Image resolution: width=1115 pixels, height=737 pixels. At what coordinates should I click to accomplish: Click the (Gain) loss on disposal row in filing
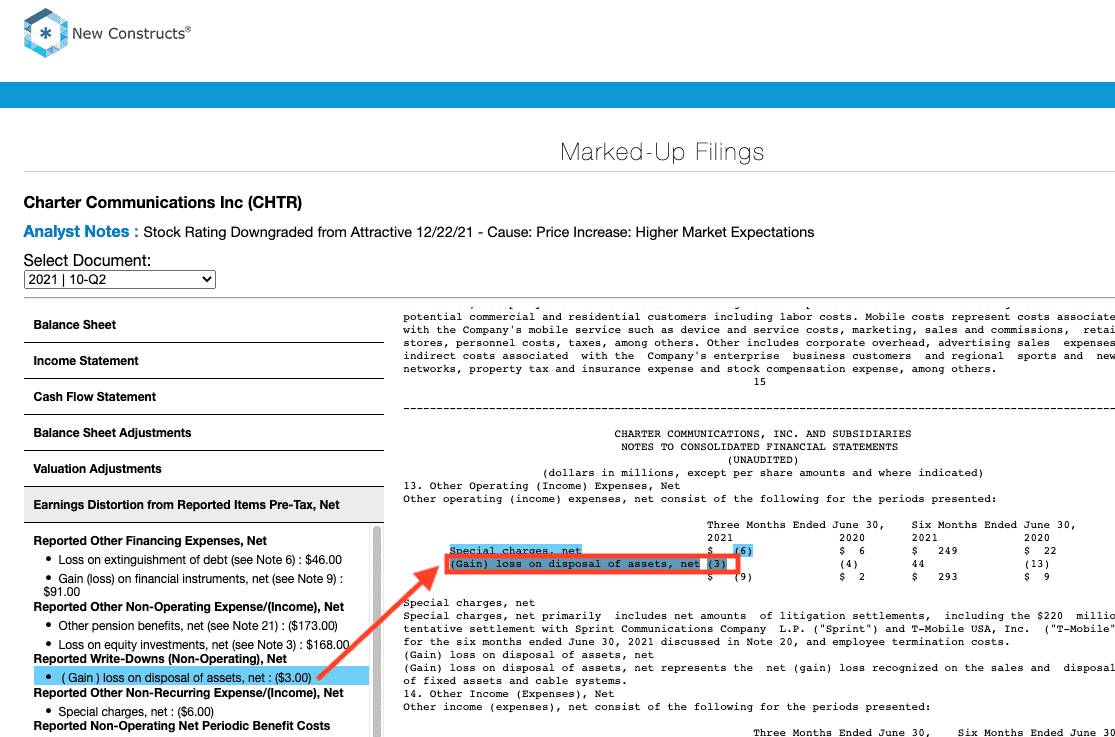coord(594,564)
